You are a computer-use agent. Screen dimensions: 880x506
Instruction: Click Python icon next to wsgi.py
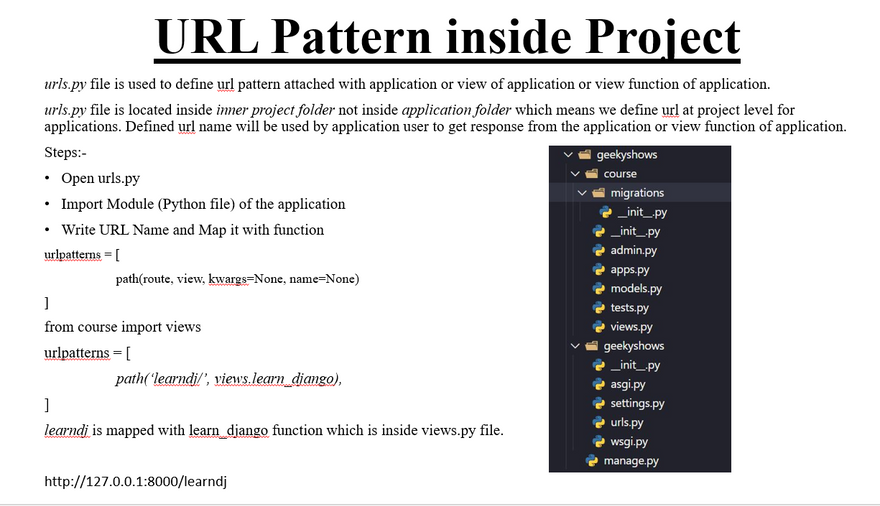599,441
